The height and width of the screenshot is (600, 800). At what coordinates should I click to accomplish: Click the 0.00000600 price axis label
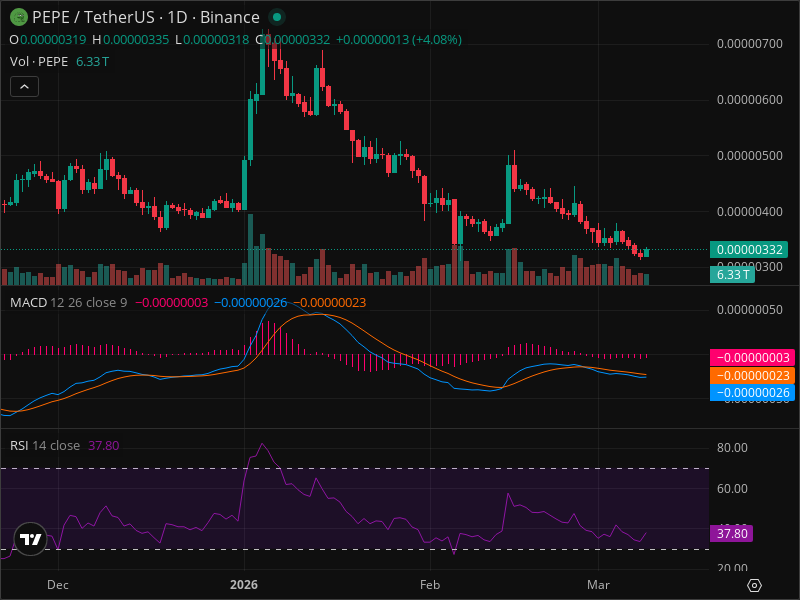[x=749, y=99]
